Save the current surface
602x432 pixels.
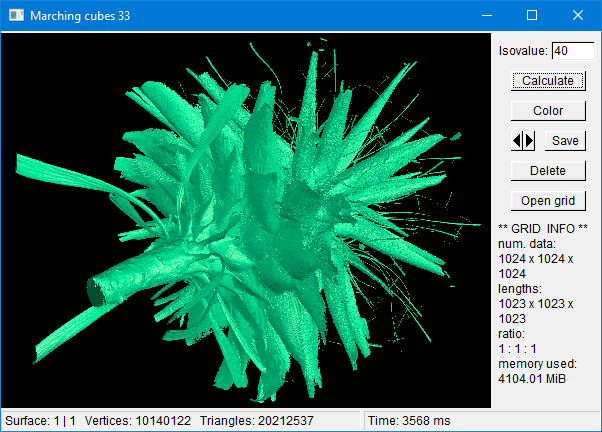565,141
